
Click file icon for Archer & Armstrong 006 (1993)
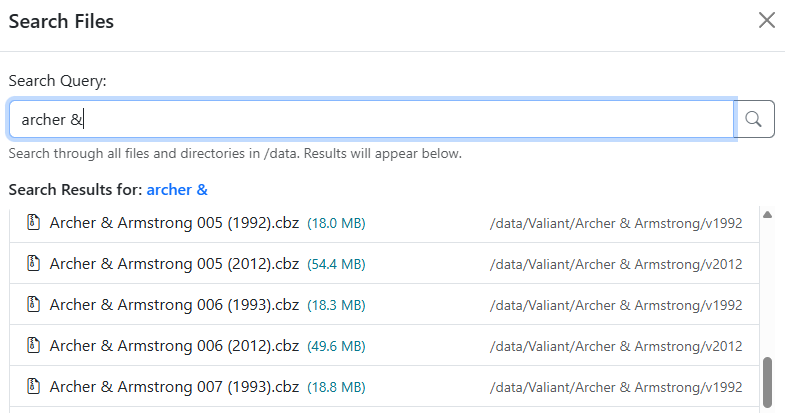[33, 305]
